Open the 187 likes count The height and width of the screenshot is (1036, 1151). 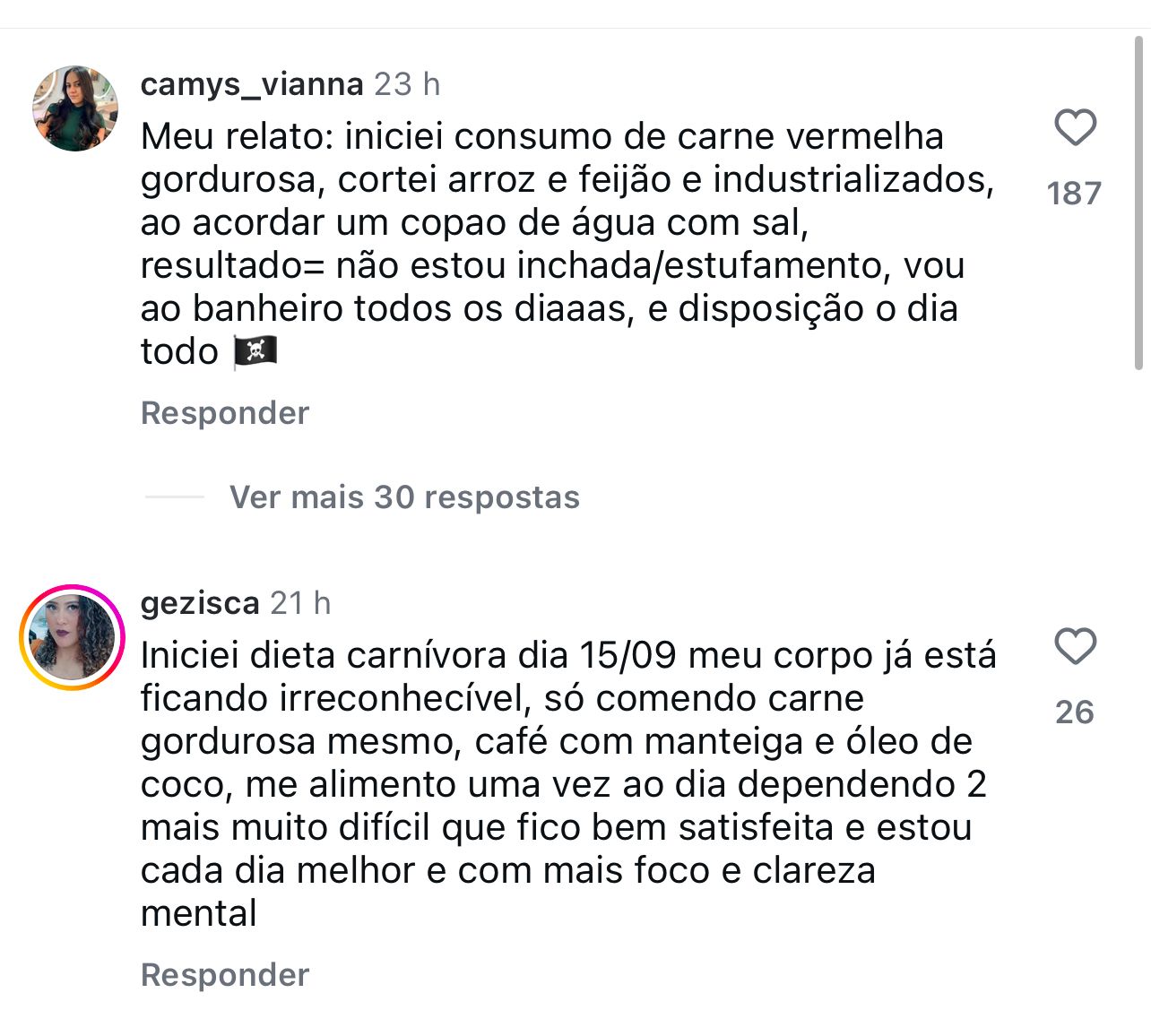1074,194
